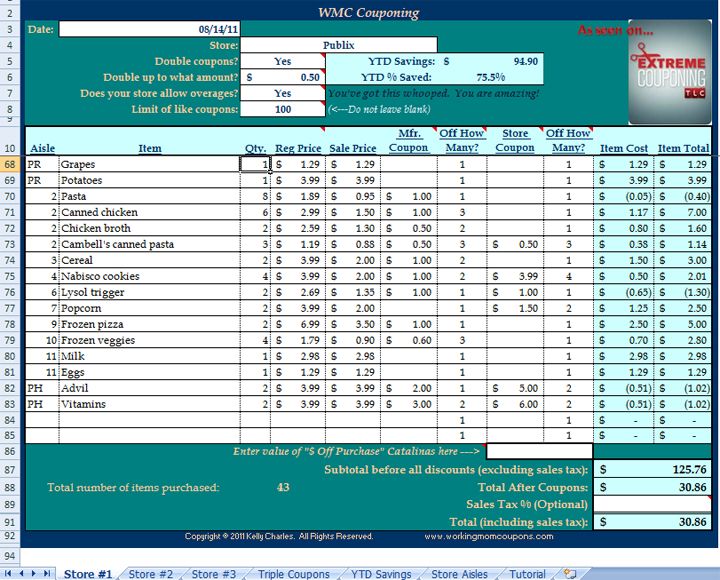Select row header 68
This screenshot has width=720, height=580.
10,164
